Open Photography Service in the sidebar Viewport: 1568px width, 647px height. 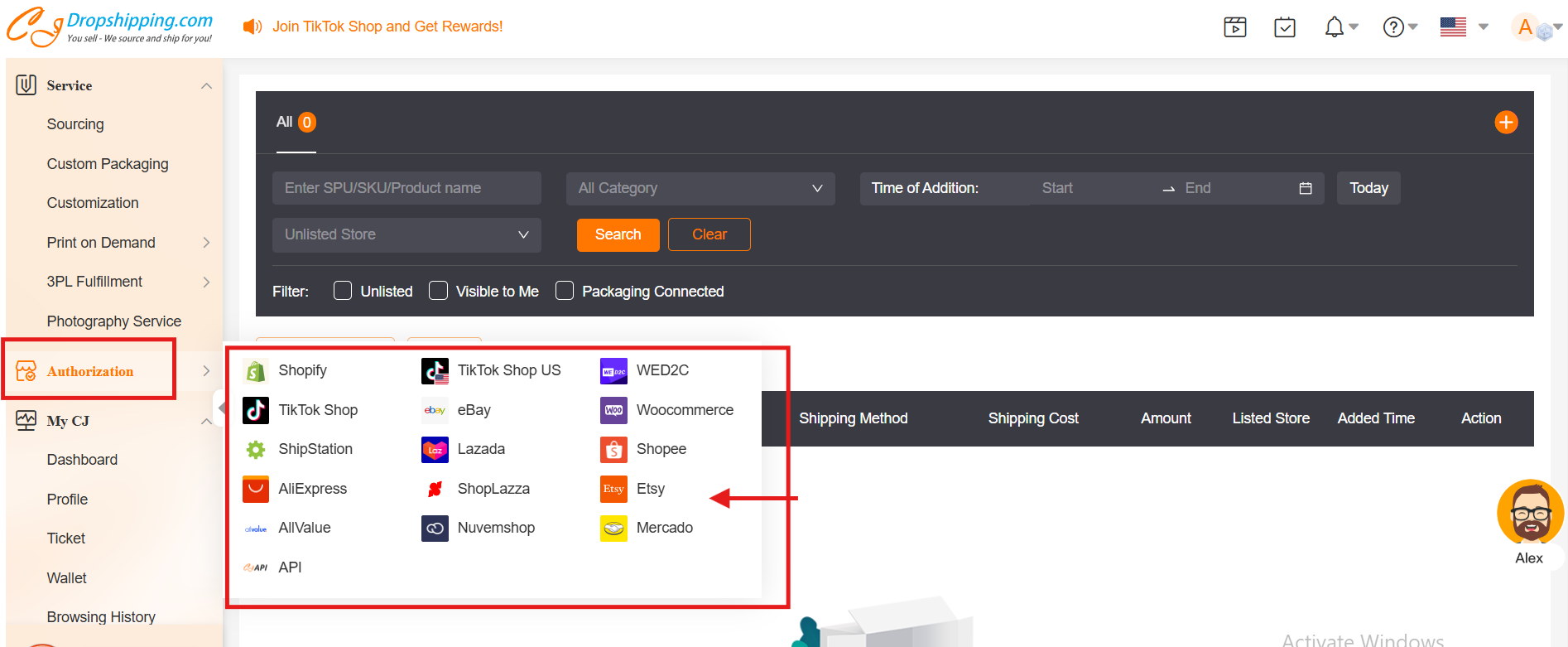(114, 321)
